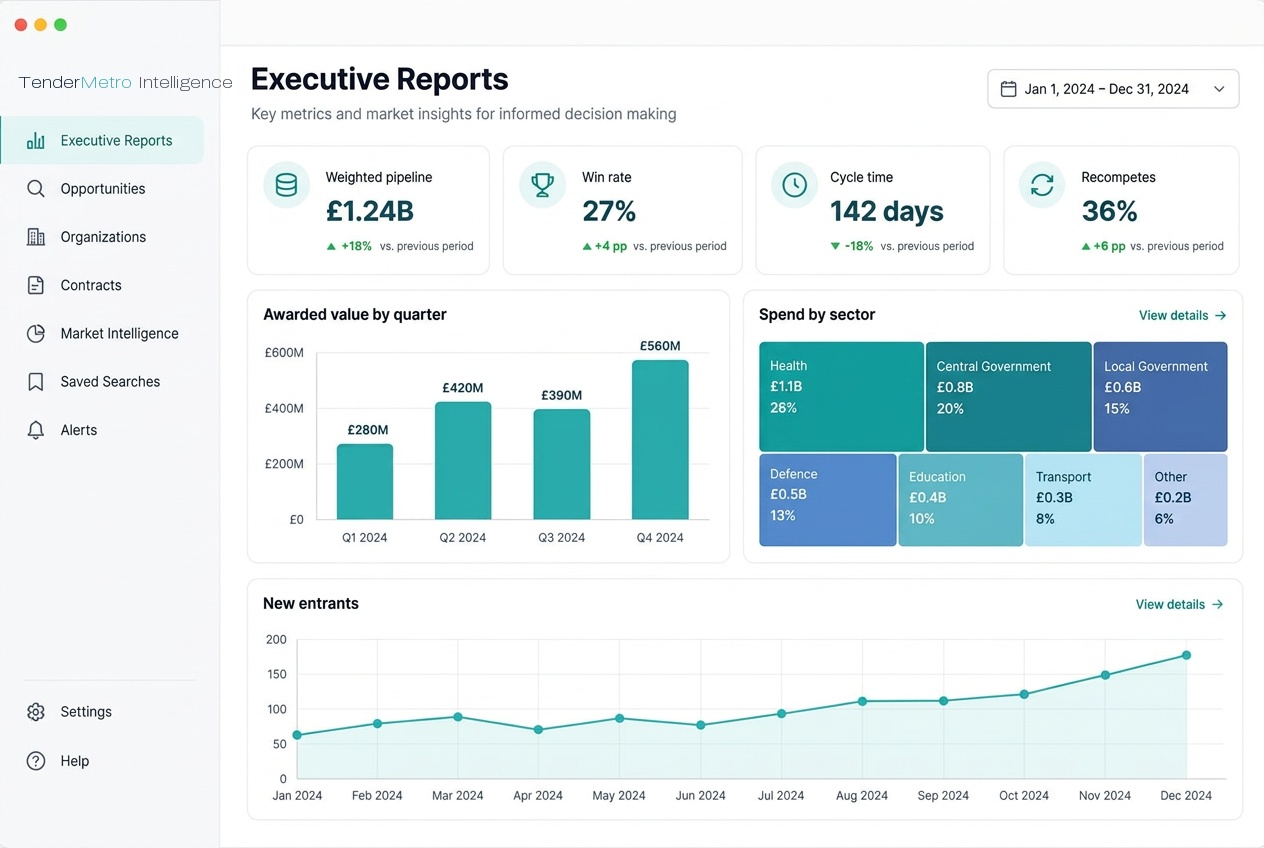Image resolution: width=1264 pixels, height=848 pixels.
Task: Open Saved Searches
Action: (102, 382)
